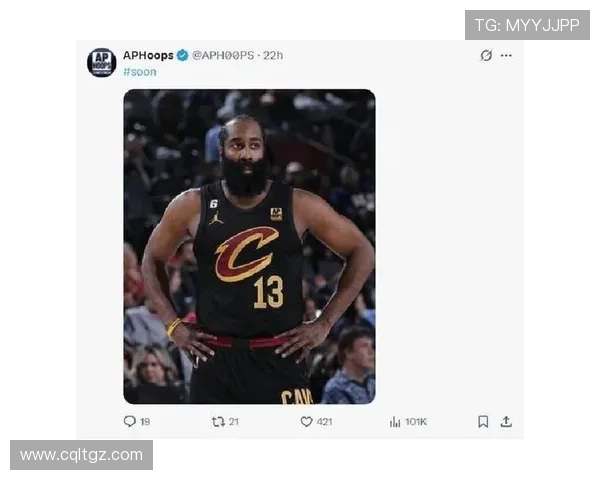The width and height of the screenshot is (600, 480).
Task: Click the www.cqltgz.com watermark
Action: point(82,455)
